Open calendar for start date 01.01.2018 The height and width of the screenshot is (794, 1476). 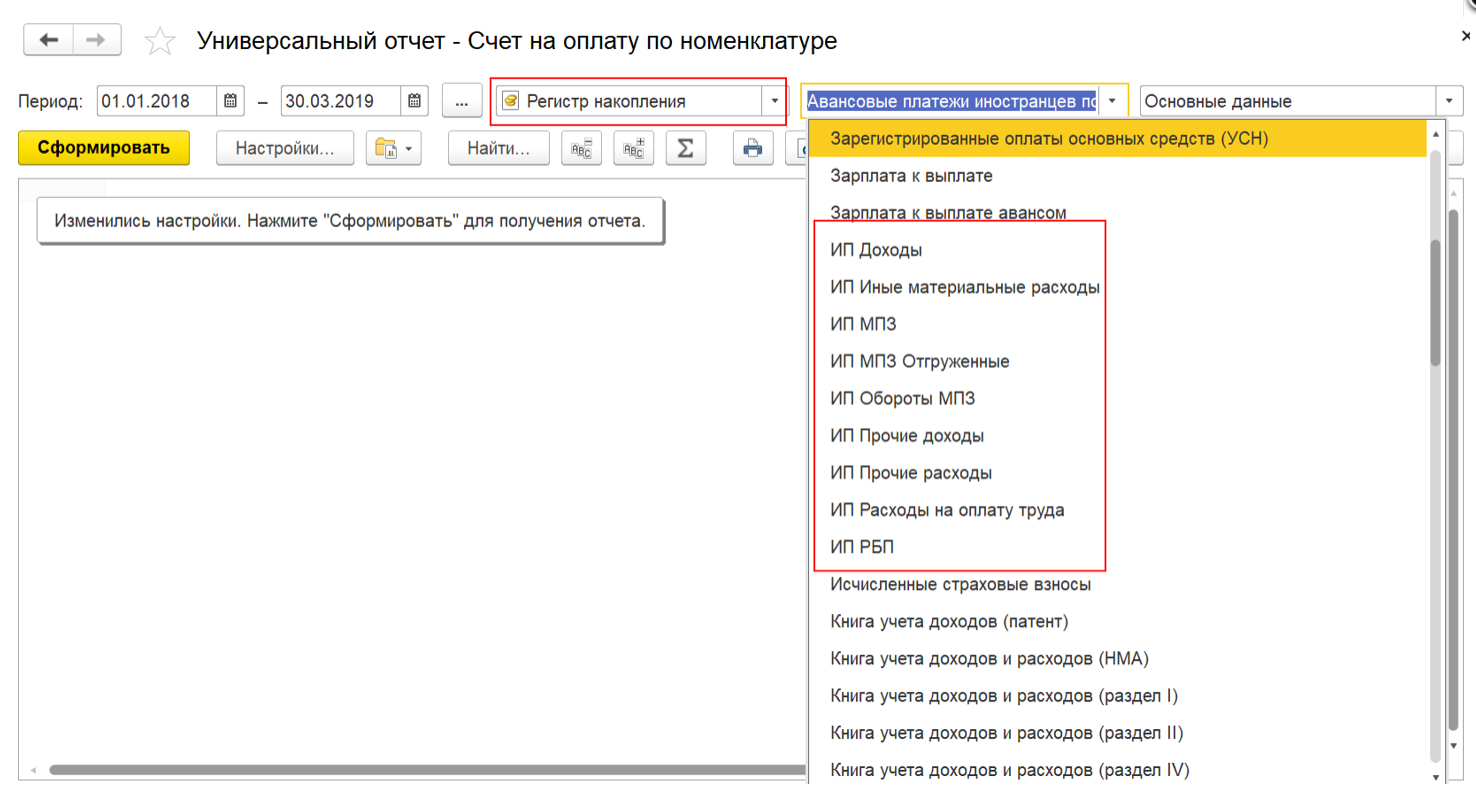pyautogui.click(x=230, y=101)
